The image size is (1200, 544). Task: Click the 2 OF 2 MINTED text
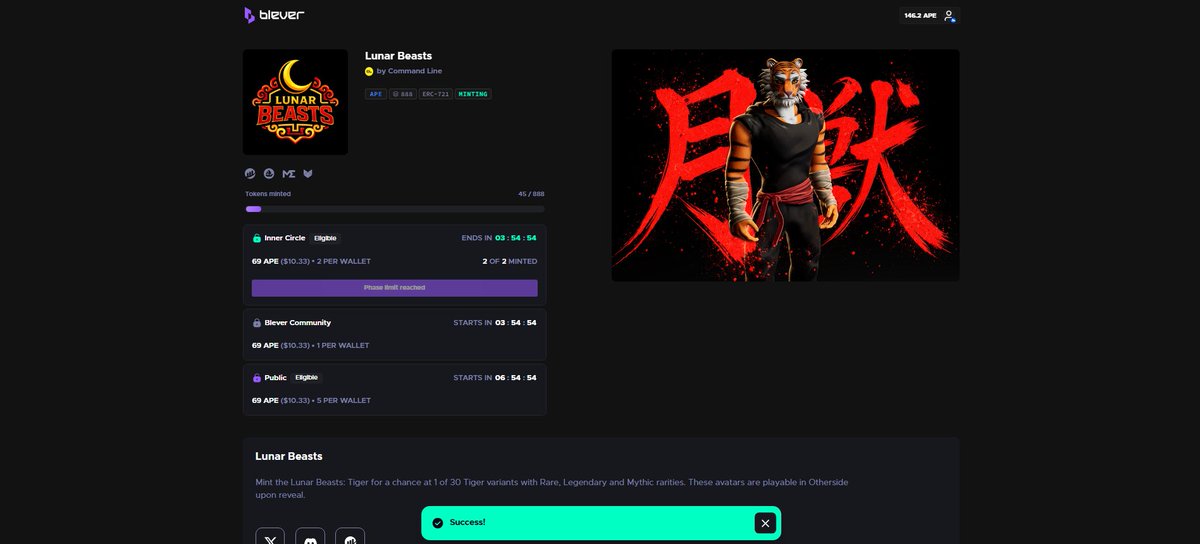pyautogui.click(x=509, y=261)
